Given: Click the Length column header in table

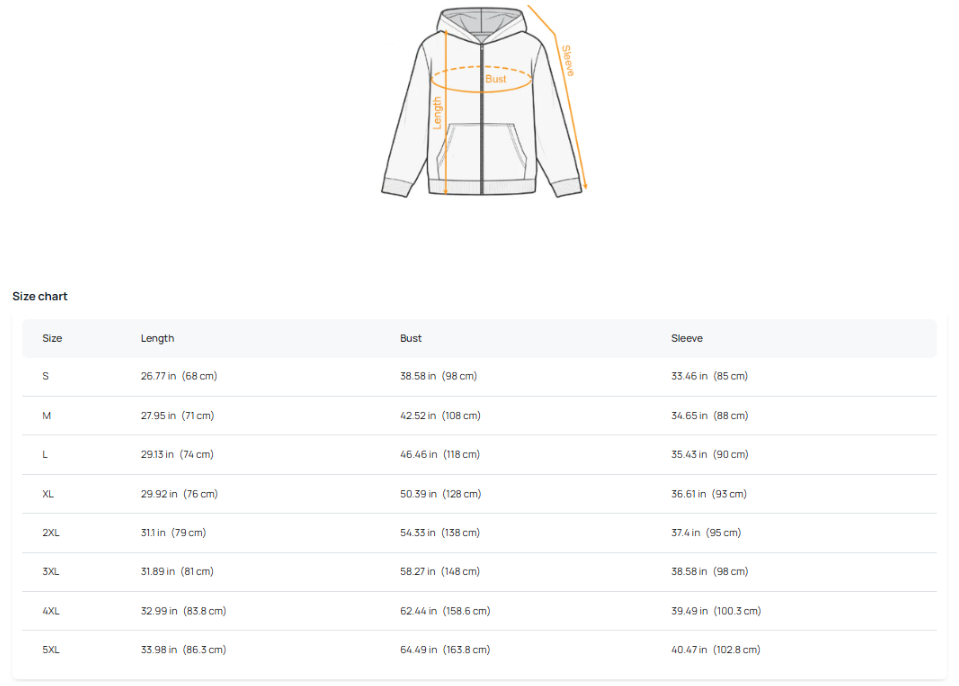Looking at the screenshot, I should (x=157, y=338).
